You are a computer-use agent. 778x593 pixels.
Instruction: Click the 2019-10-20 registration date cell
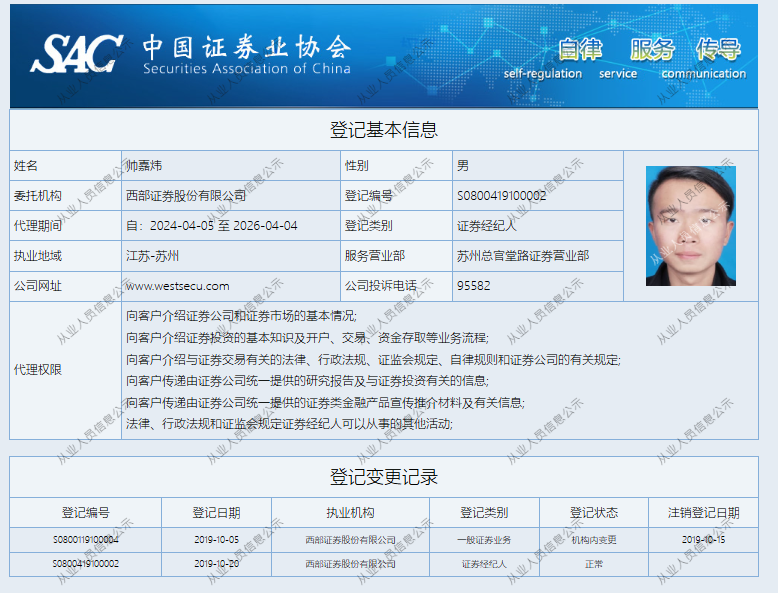click(x=216, y=564)
